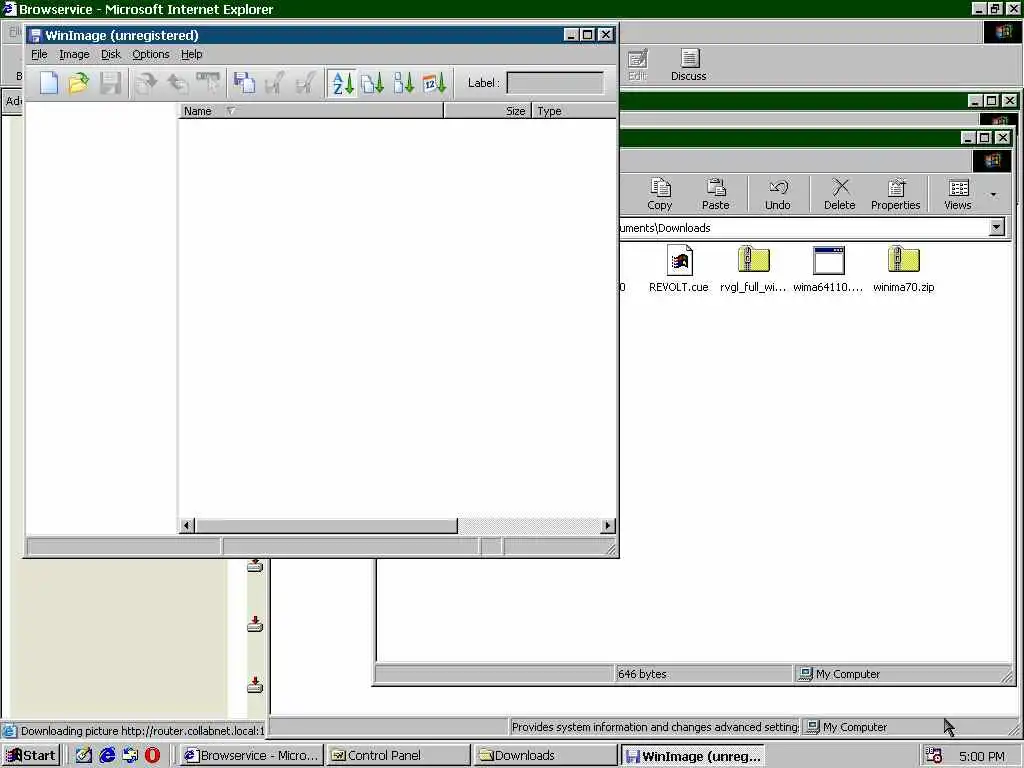Click Properties in Downloads window toolbar
Viewport: 1024px width, 768px height.
pyautogui.click(x=895, y=194)
